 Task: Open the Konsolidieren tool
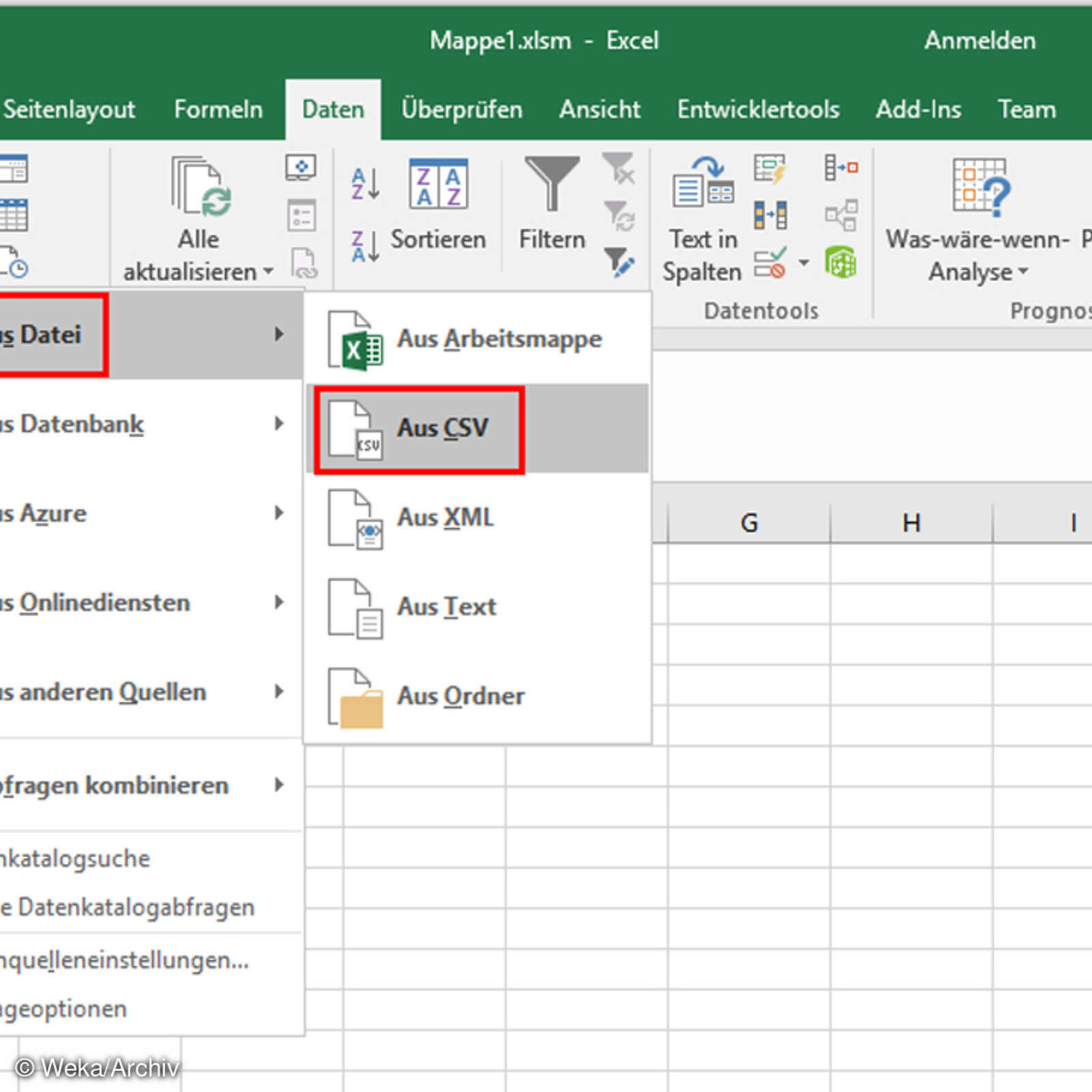842,166
